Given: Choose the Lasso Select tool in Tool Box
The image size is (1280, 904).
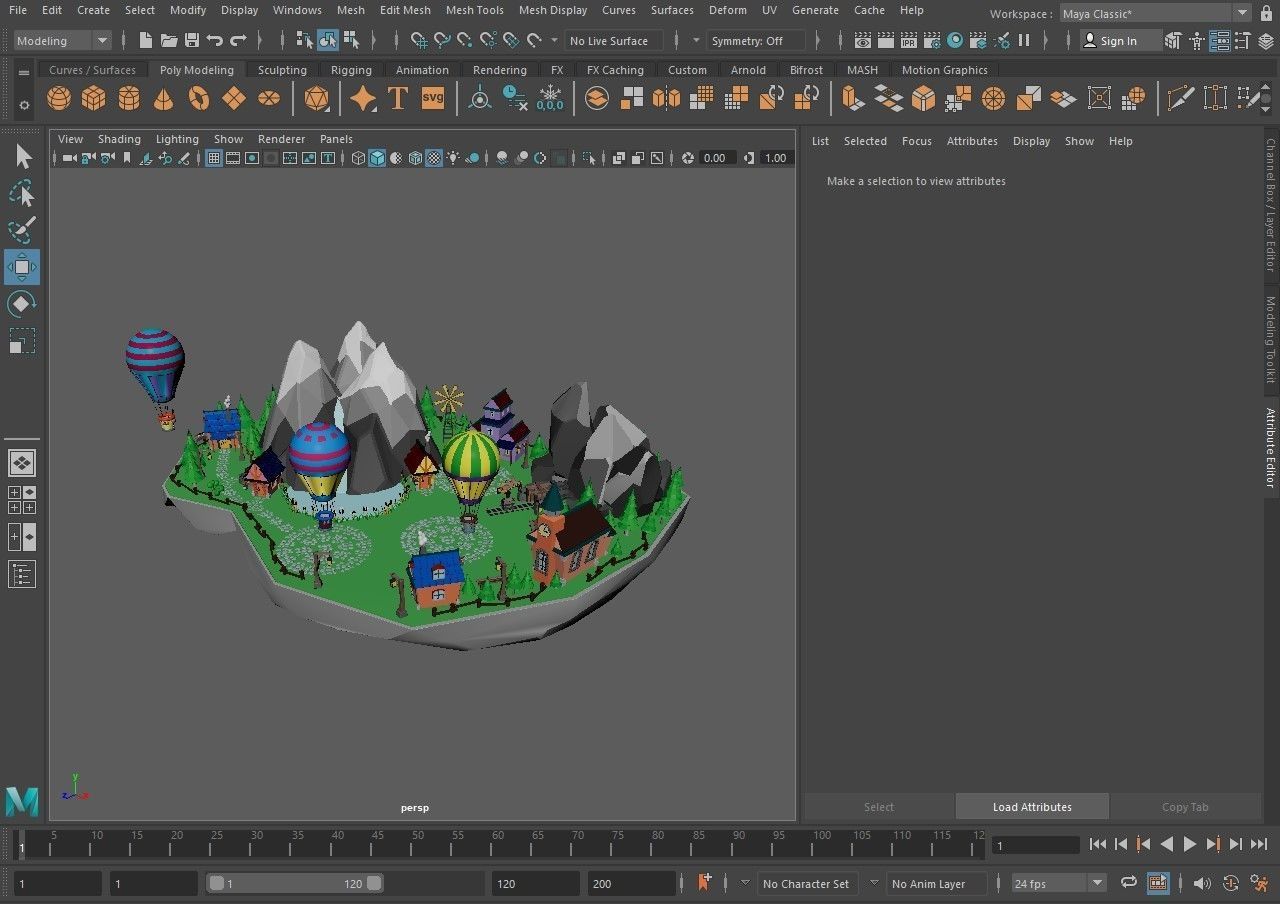Looking at the screenshot, I should tap(22, 194).
